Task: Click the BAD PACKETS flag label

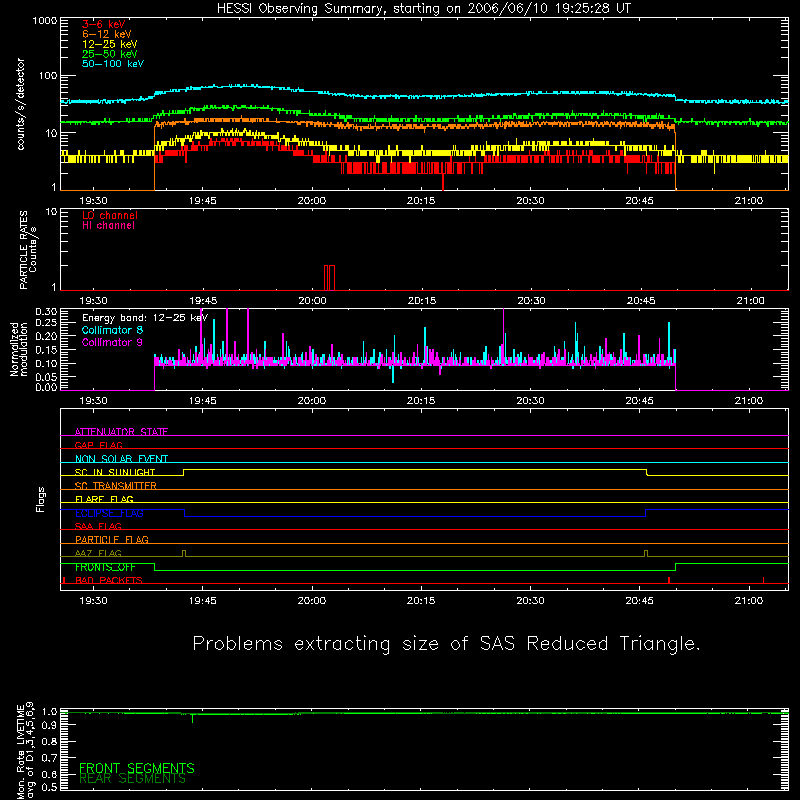Action: [109, 580]
